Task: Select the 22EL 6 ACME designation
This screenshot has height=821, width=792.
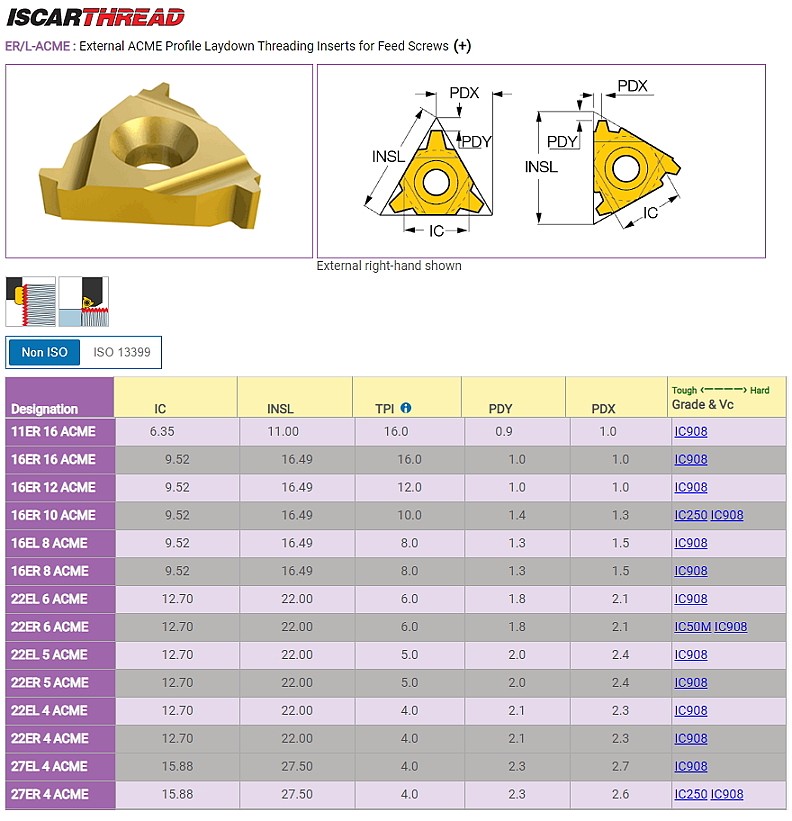Action: [49, 598]
